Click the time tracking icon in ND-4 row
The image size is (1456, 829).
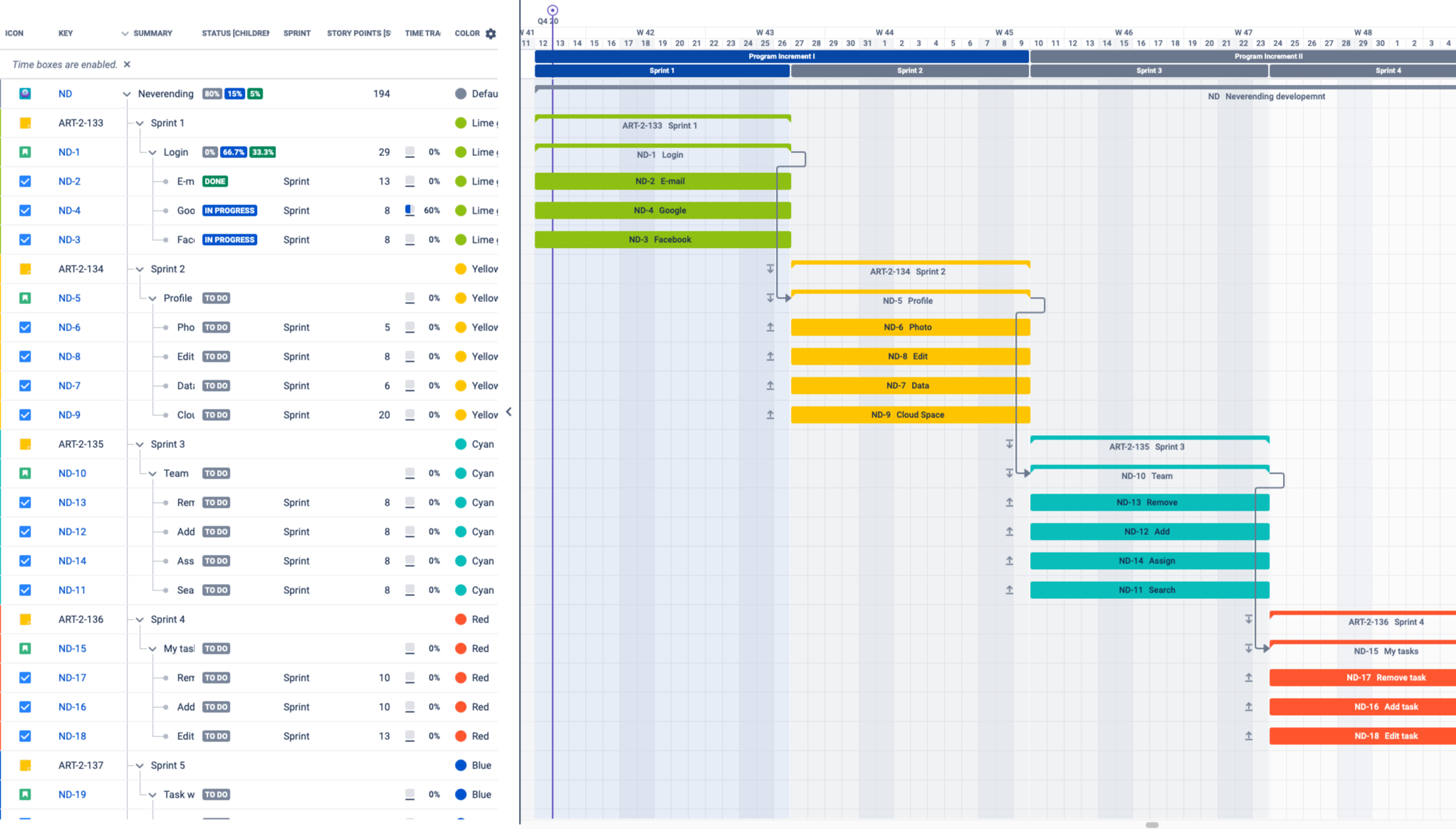pyautogui.click(x=409, y=210)
